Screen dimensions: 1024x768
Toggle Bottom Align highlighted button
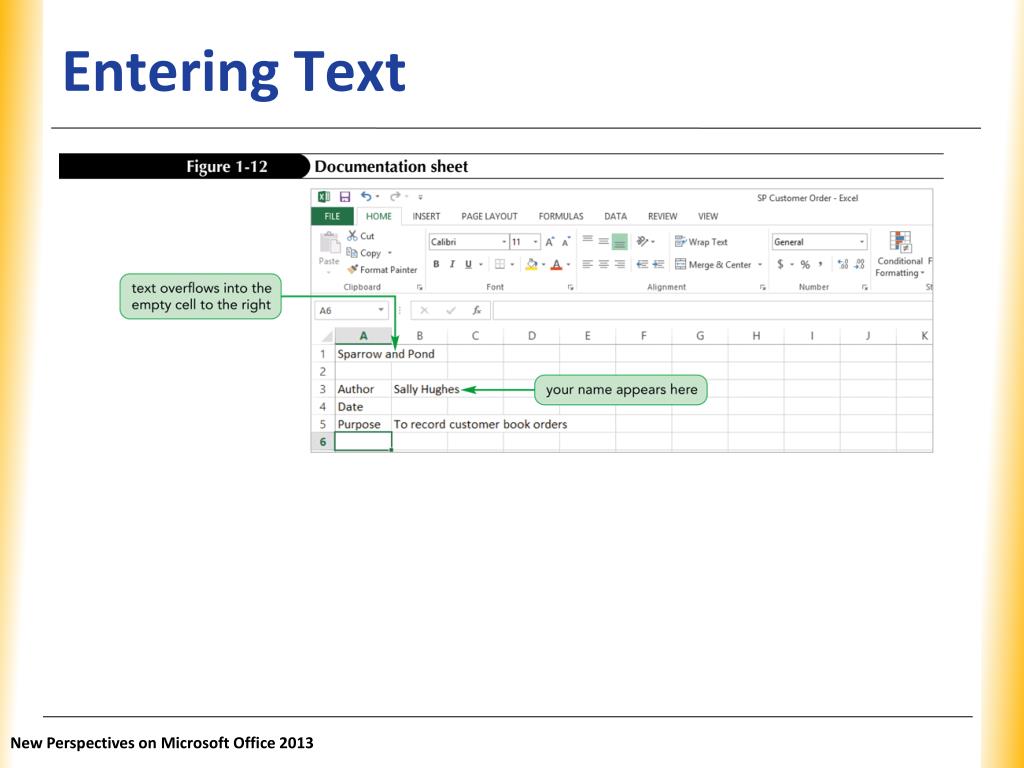[619, 242]
